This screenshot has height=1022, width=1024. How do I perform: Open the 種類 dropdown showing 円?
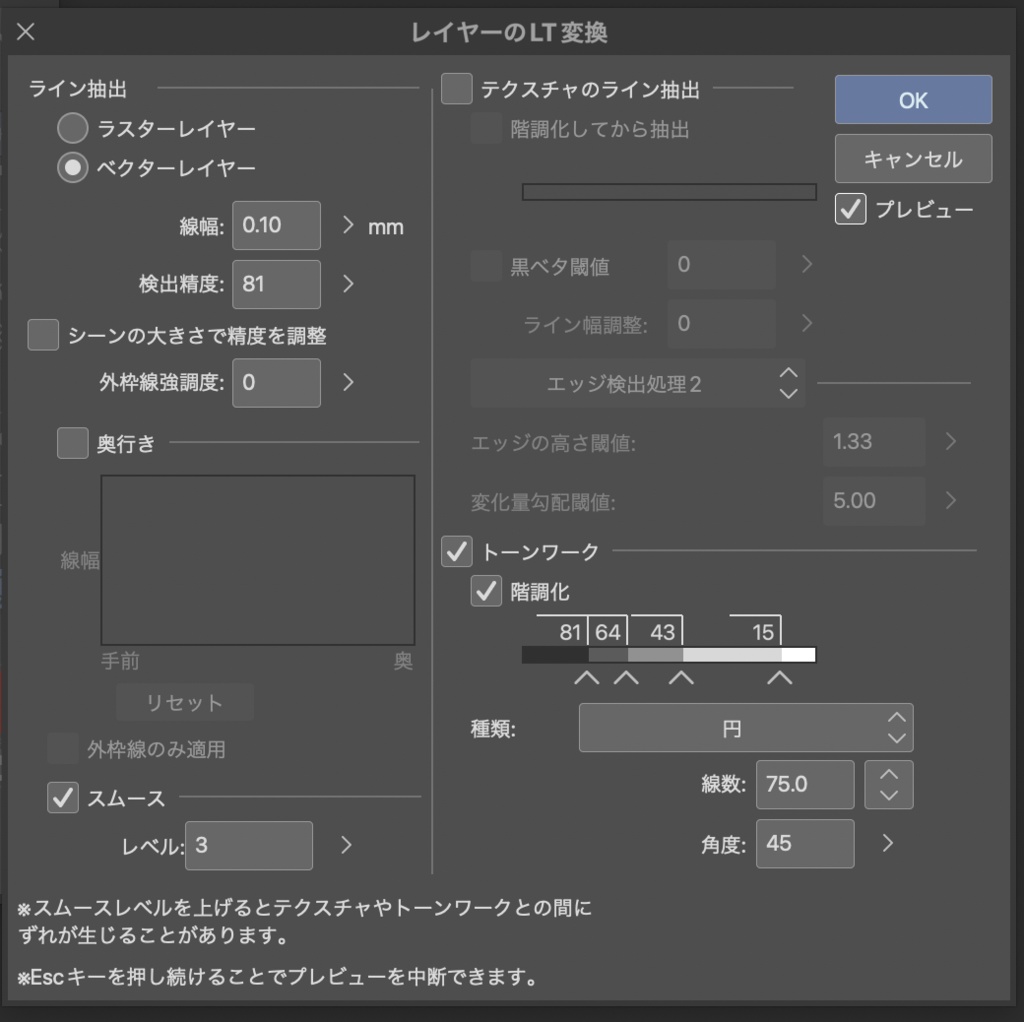pyautogui.click(x=745, y=728)
